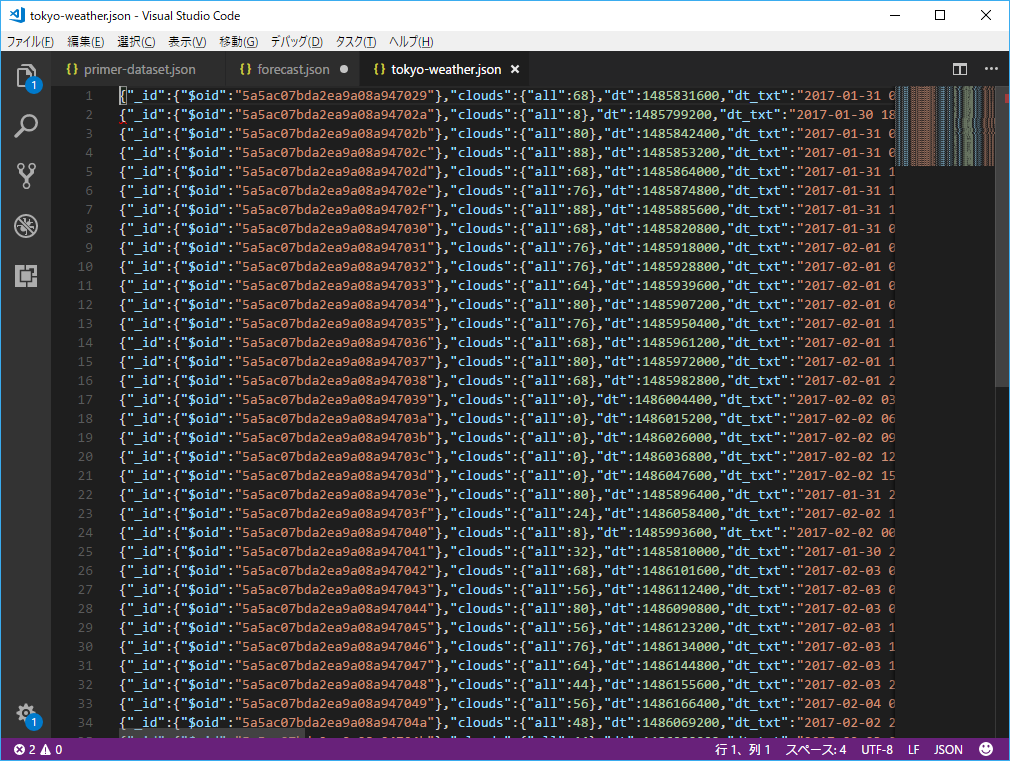This screenshot has height=762, width=1010.
Task: Open the ファイル(F) menu
Action: pyautogui.click(x=30, y=42)
